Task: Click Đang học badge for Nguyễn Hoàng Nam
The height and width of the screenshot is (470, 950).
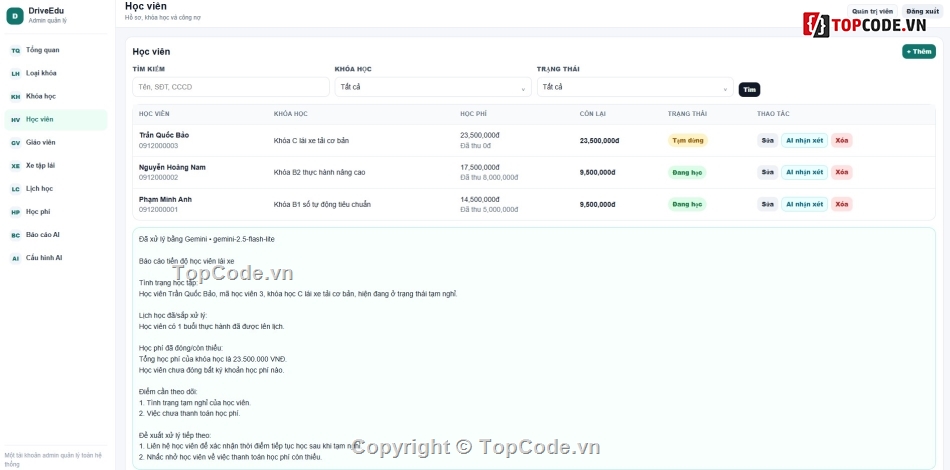Action: [x=687, y=173]
